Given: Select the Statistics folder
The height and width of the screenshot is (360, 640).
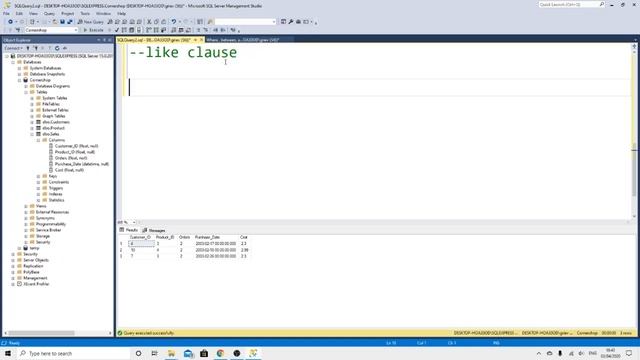Looking at the screenshot, I should (x=56, y=200).
